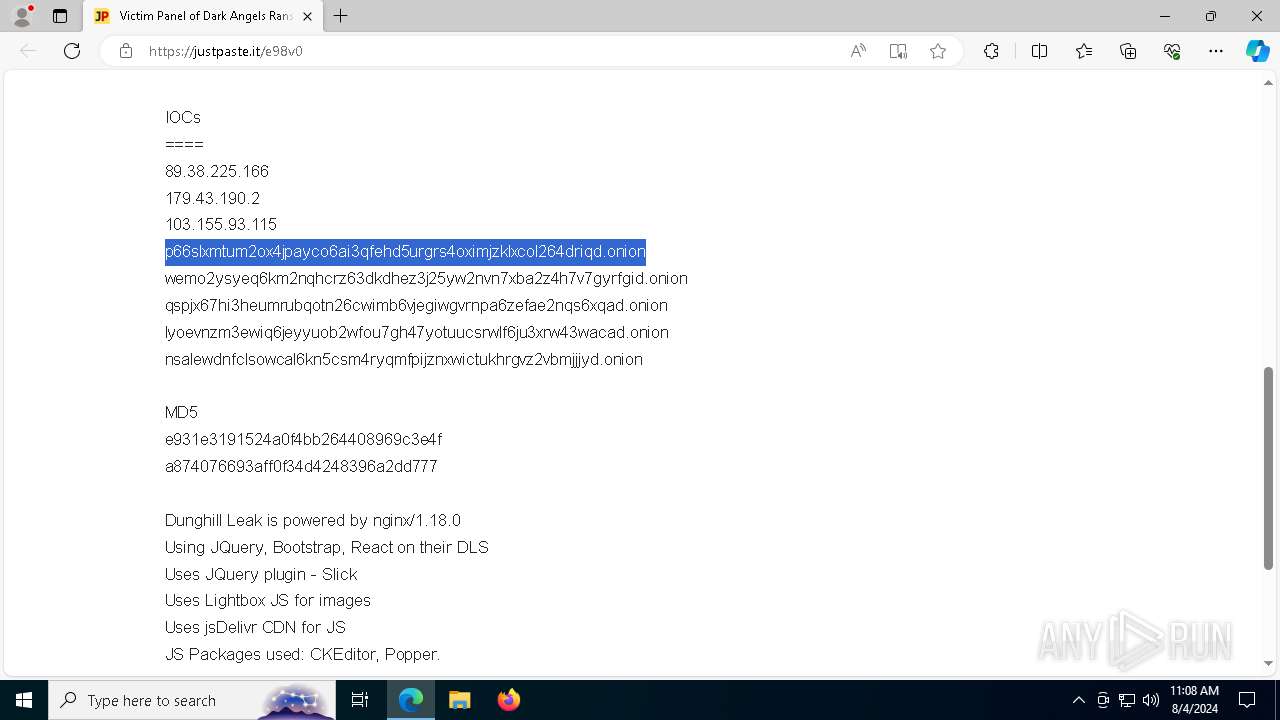Image resolution: width=1280 pixels, height=720 pixels.
Task: Open the Favorites list
Action: point(1084,51)
